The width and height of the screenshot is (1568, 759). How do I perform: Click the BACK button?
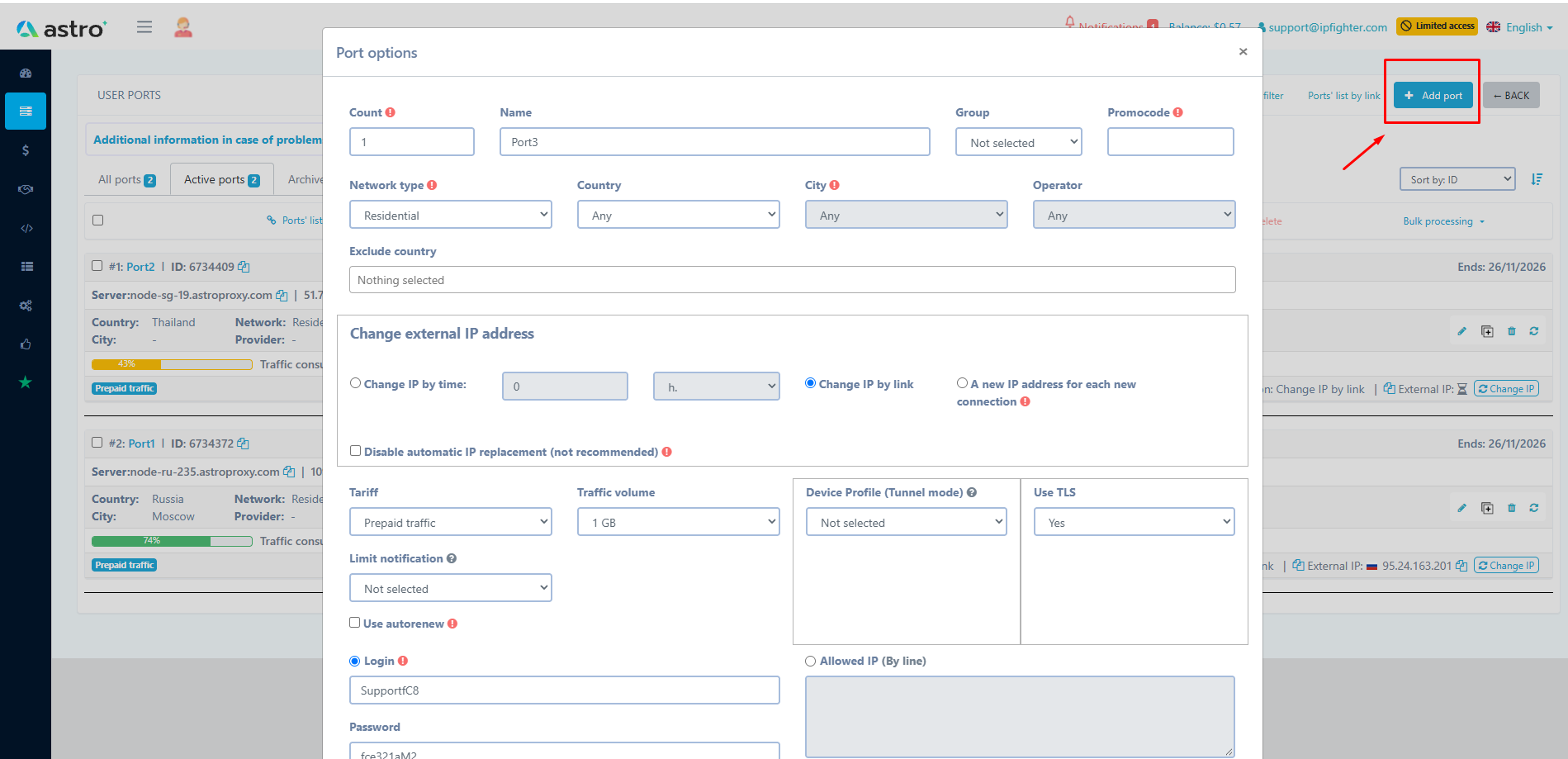(x=1511, y=95)
